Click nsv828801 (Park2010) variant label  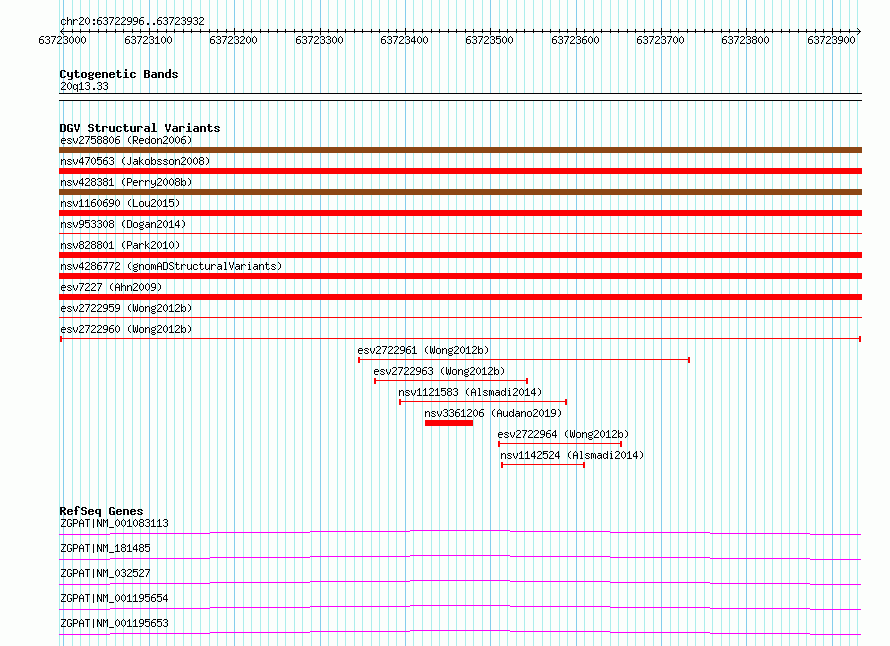pos(120,245)
